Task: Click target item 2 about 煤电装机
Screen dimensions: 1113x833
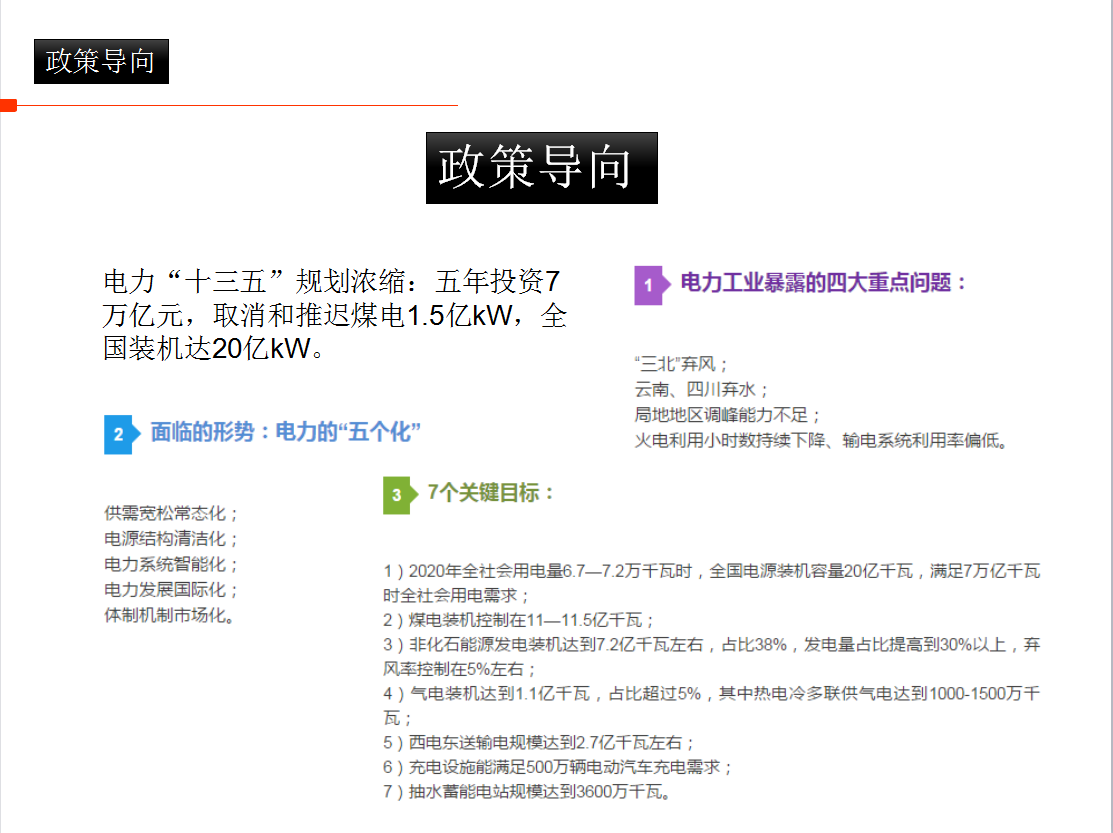Action: tap(519, 620)
